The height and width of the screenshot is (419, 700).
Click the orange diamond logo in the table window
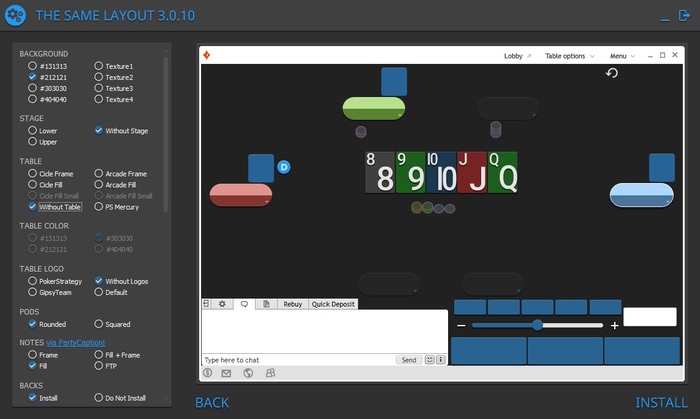[x=206, y=55]
